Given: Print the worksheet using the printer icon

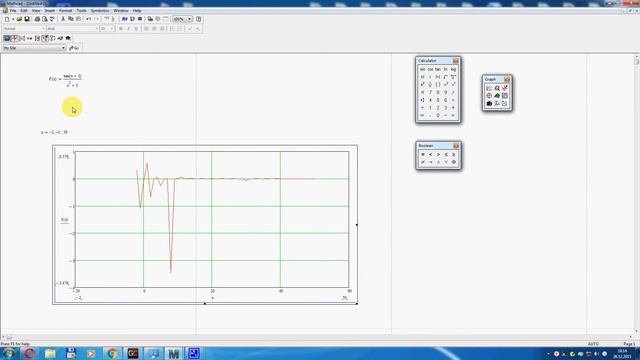Looking at the screenshot, I should pos(37,19).
